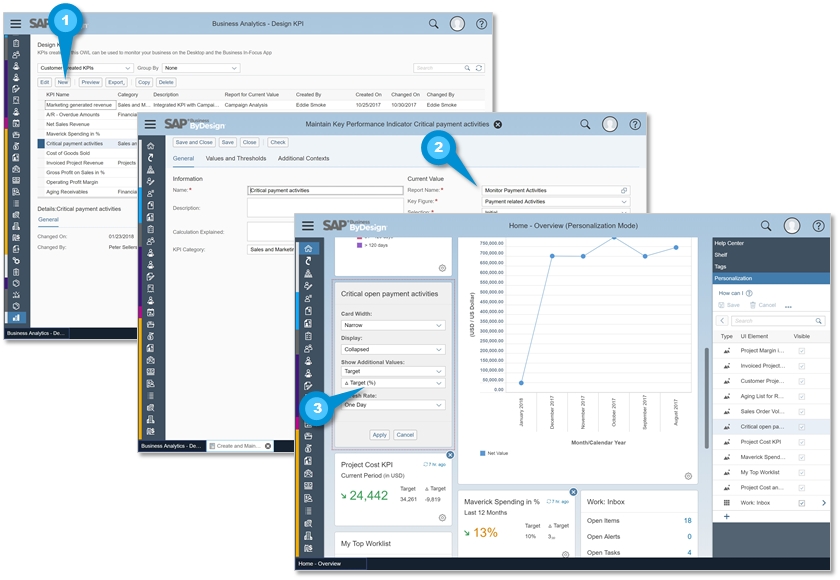Close the Maintain Key Performance Indicator title tab
840x580 pixels.
498,124
